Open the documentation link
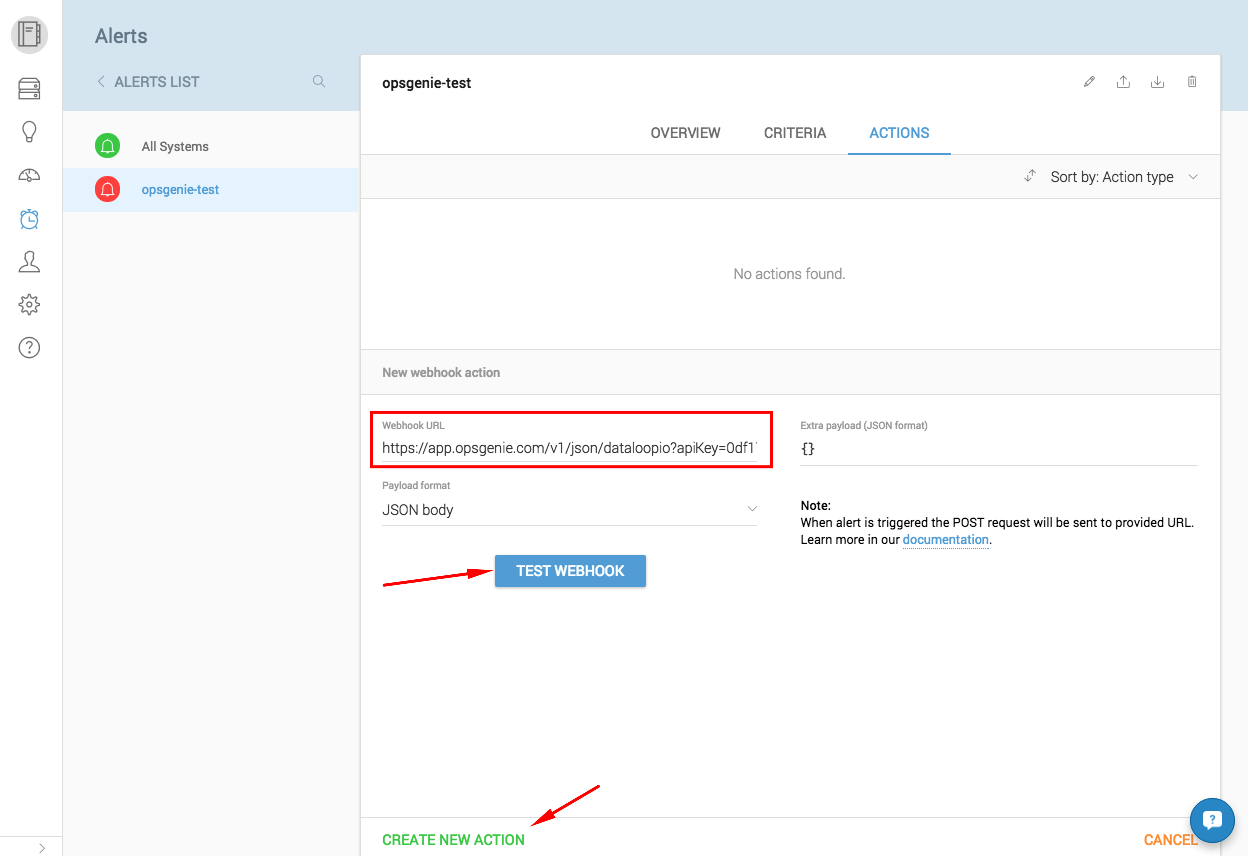Image resolution: width=1248 pixels, height=856 pixels. (x=945, y=540)
